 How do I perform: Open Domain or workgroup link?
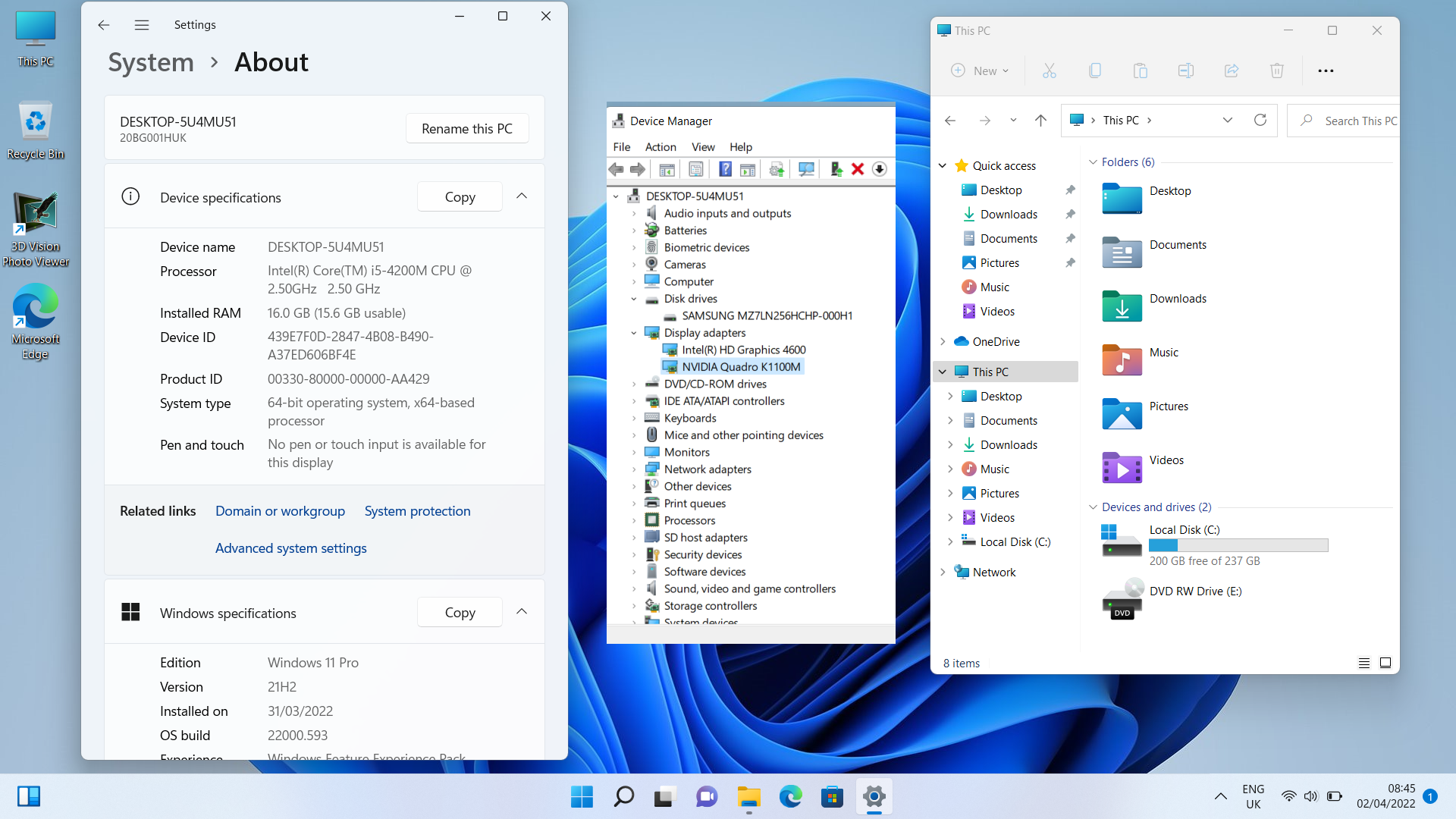coord(280,511)
